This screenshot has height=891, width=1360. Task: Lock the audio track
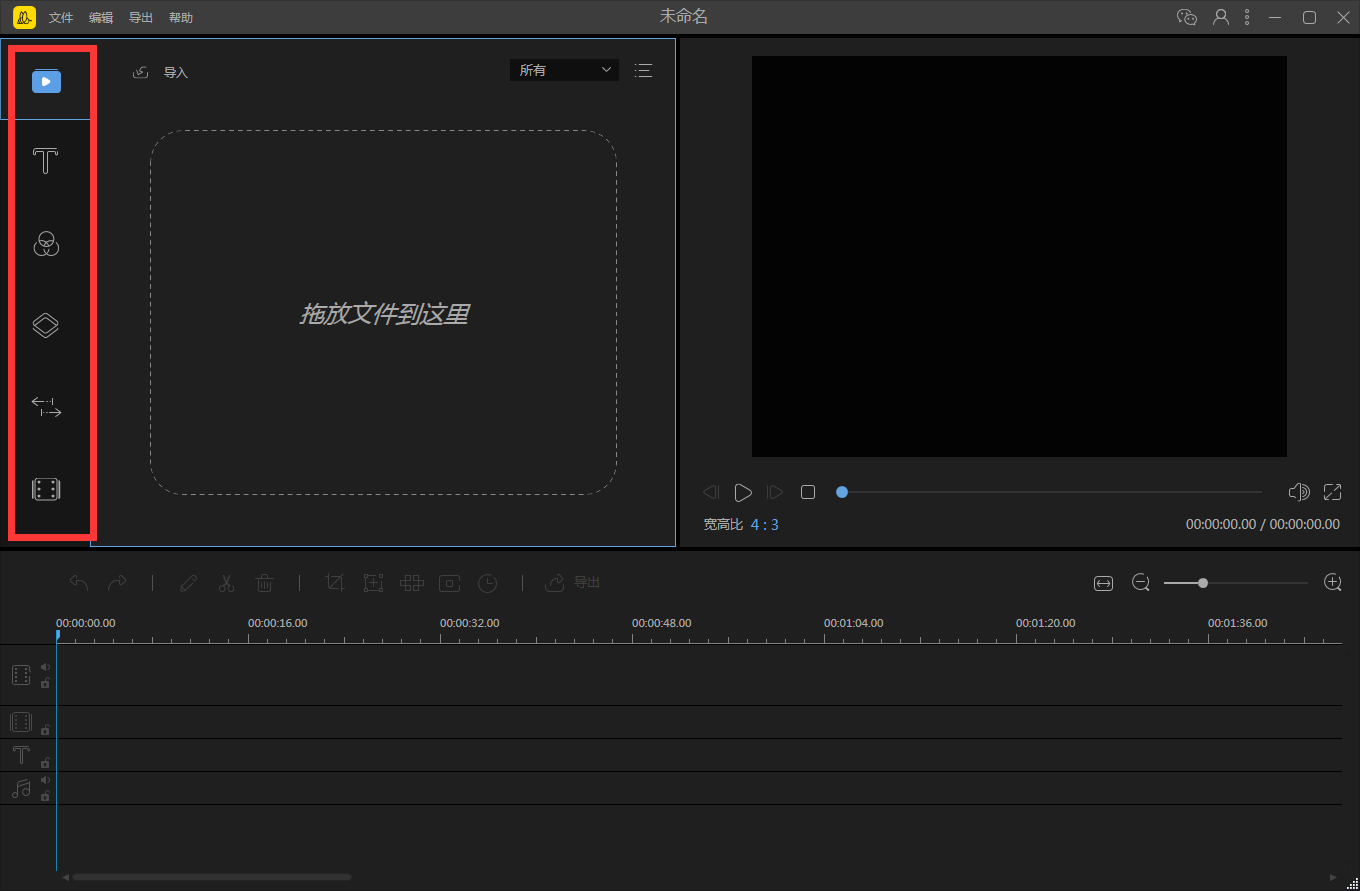(x=45, y=796)
